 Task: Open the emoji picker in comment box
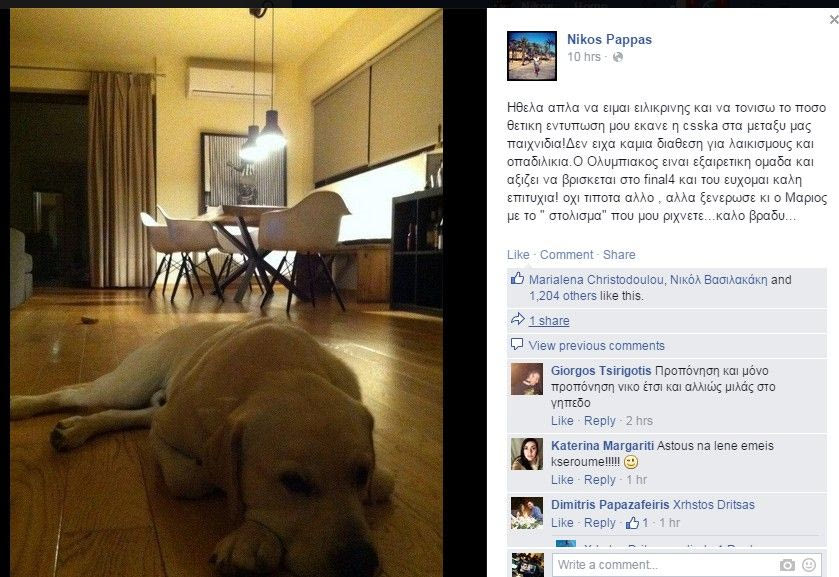pos(809,565)
